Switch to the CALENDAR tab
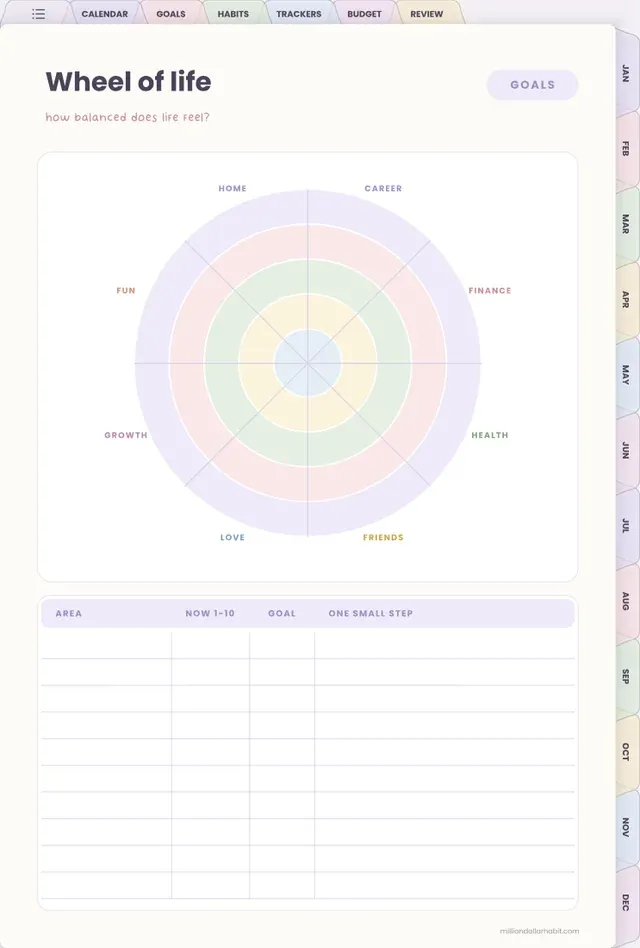 point(105,13)
